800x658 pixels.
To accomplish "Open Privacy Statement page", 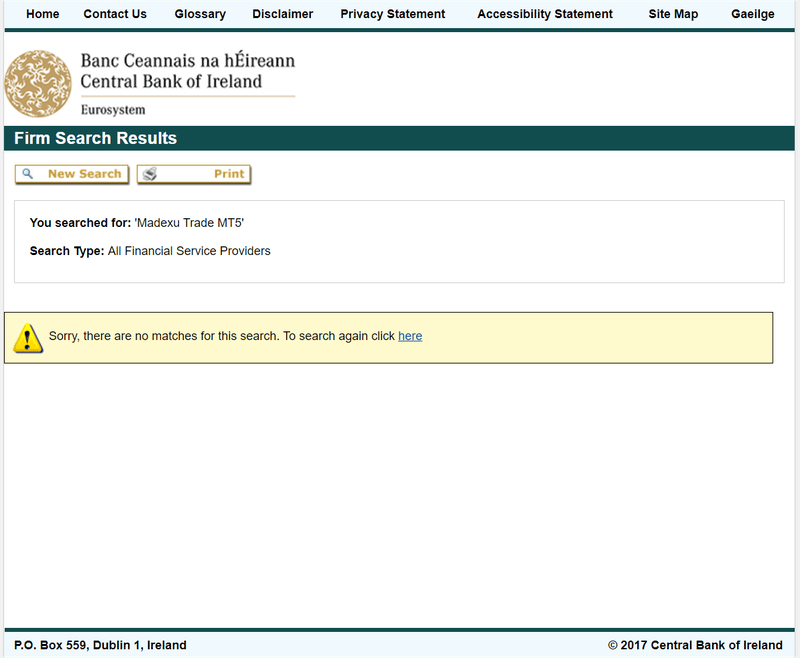I will (393, 14).
